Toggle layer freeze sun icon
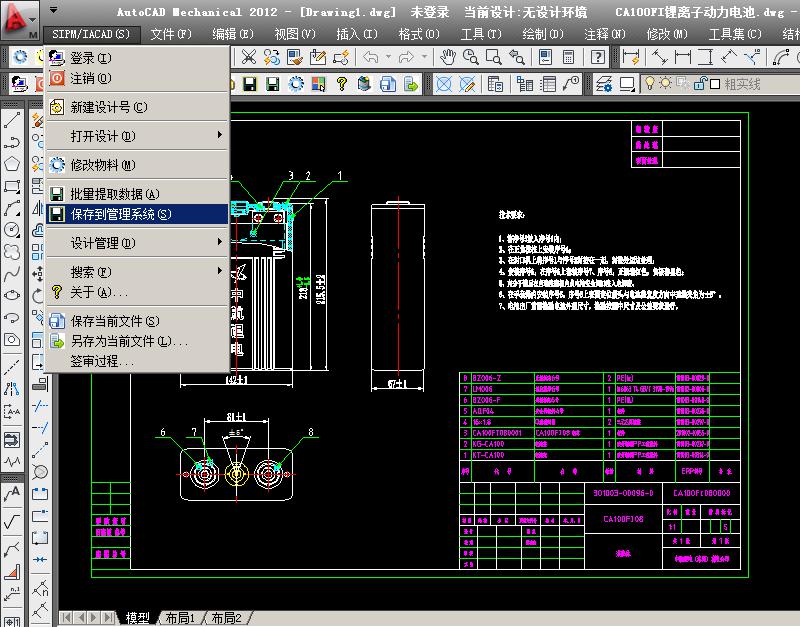This screenshot has width=800, height=627. [x=665, y=83]
